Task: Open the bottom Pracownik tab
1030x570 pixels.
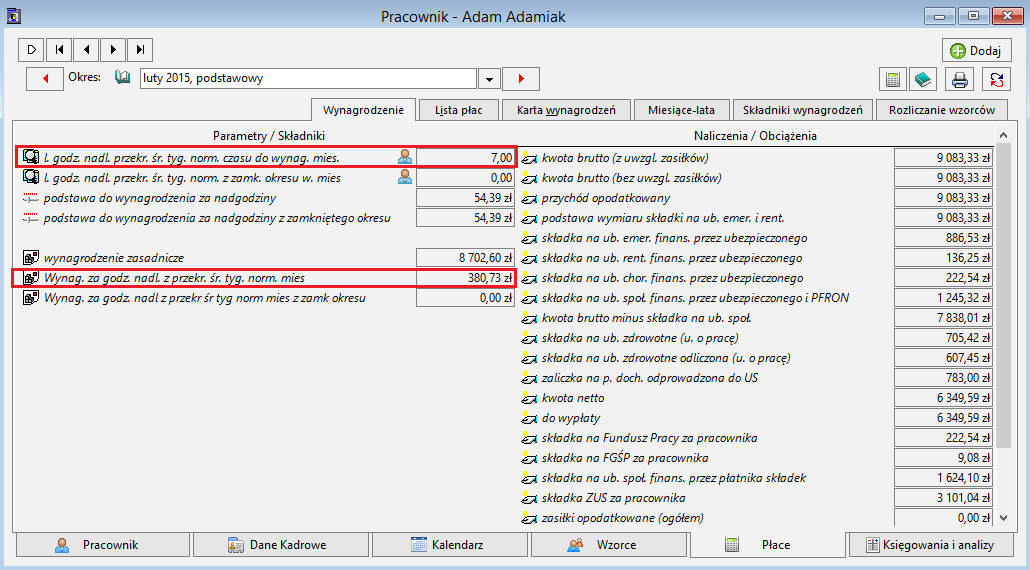Action: click(x=102, y=544)
